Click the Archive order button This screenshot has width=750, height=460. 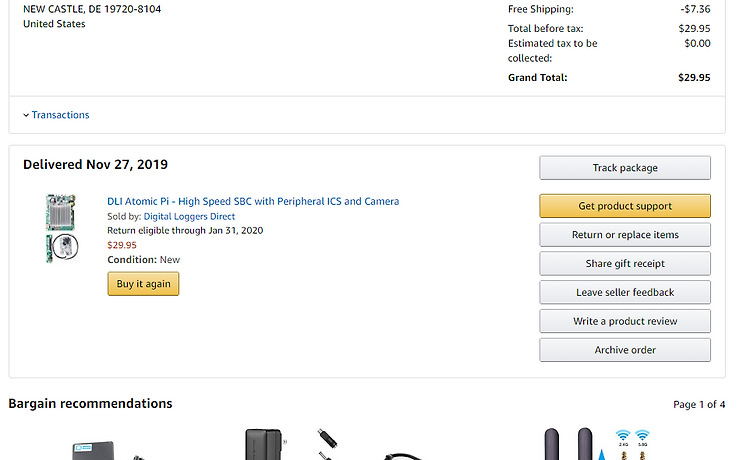click(625, 350)
